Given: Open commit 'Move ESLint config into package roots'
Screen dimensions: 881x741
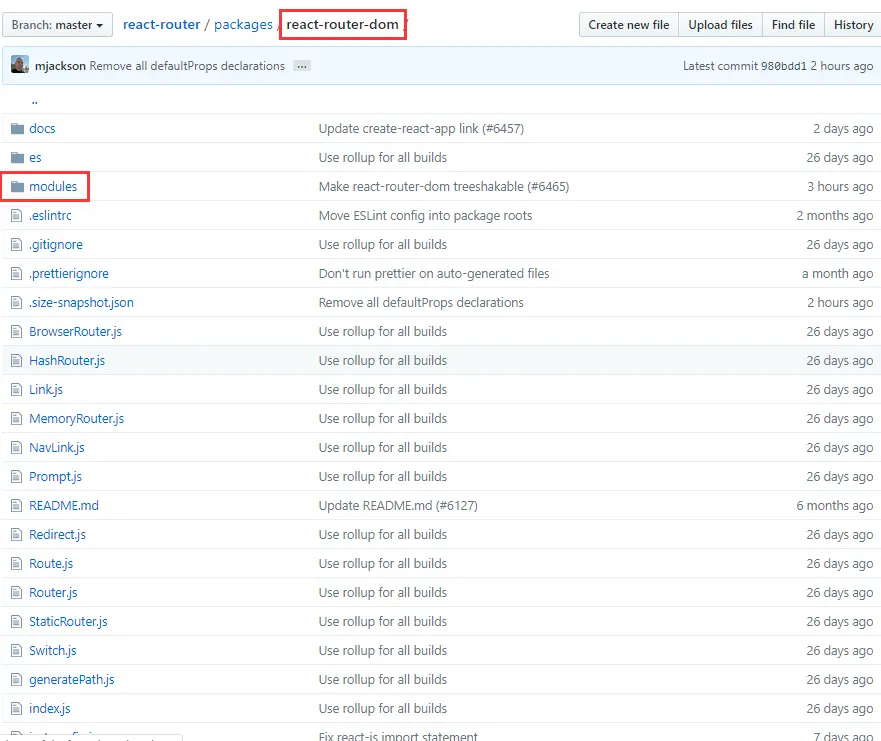Looking at the screenshot, I should pos(425,216).
